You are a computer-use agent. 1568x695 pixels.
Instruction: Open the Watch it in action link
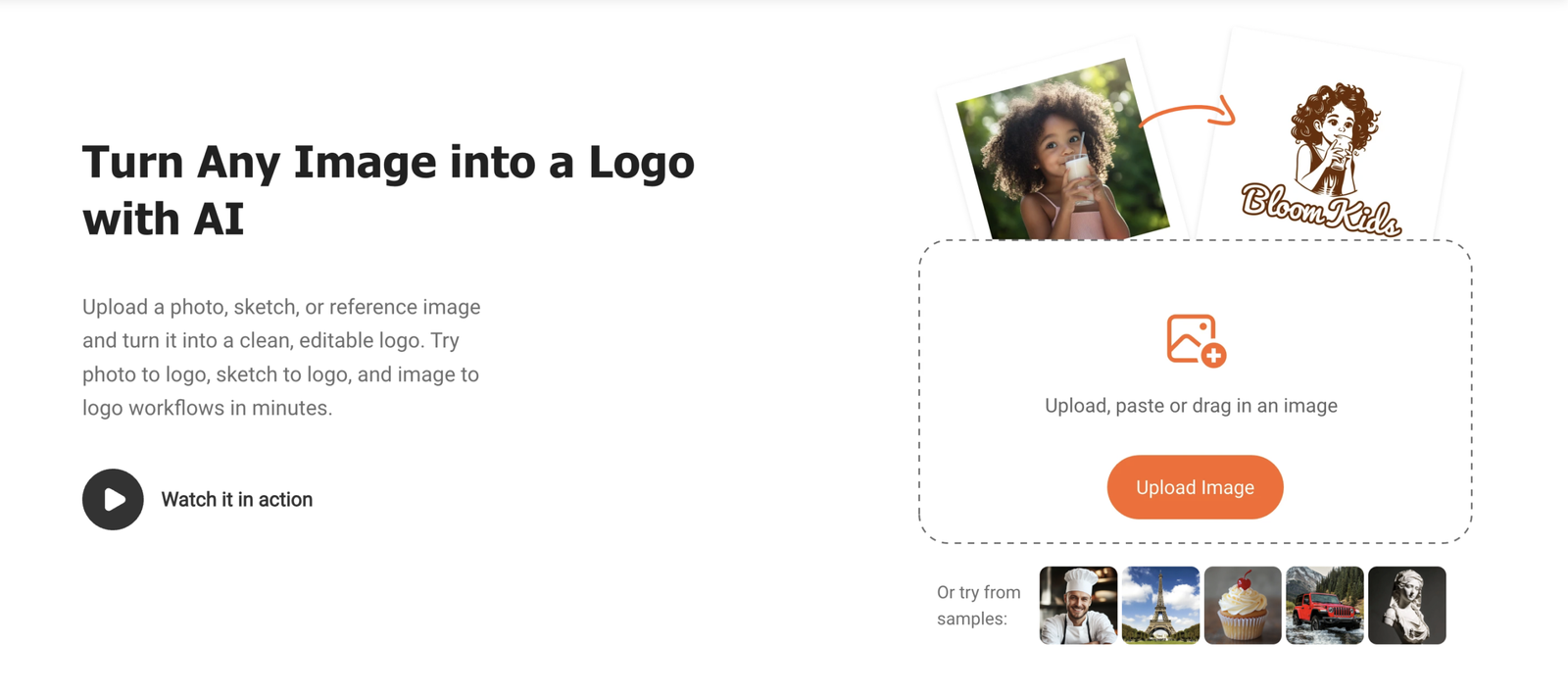click(x=236, y=499)
